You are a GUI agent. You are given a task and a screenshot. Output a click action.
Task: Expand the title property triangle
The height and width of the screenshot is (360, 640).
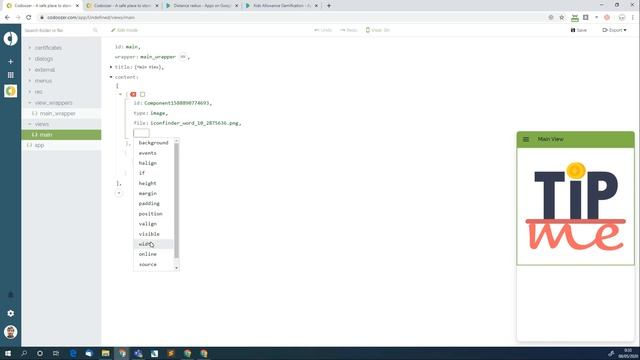111,67
